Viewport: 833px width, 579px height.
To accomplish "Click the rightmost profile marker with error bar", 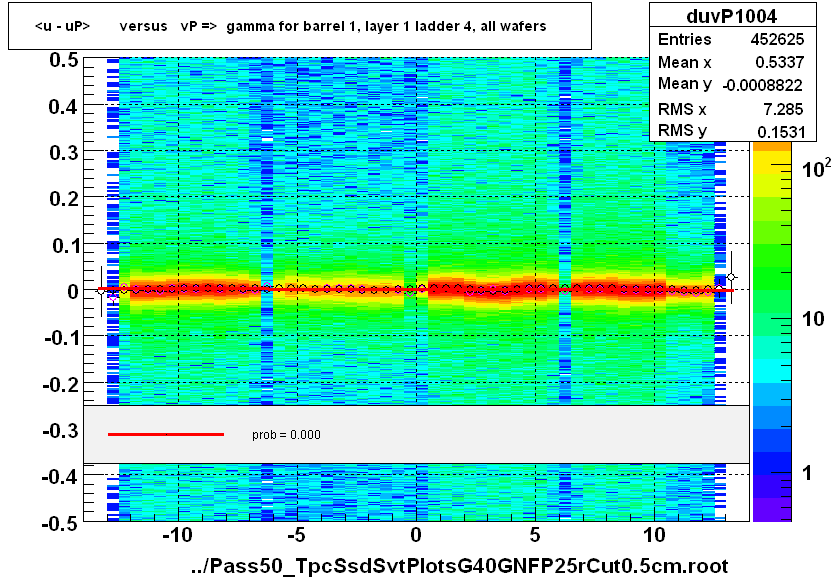I will click(x=732, y=277).
